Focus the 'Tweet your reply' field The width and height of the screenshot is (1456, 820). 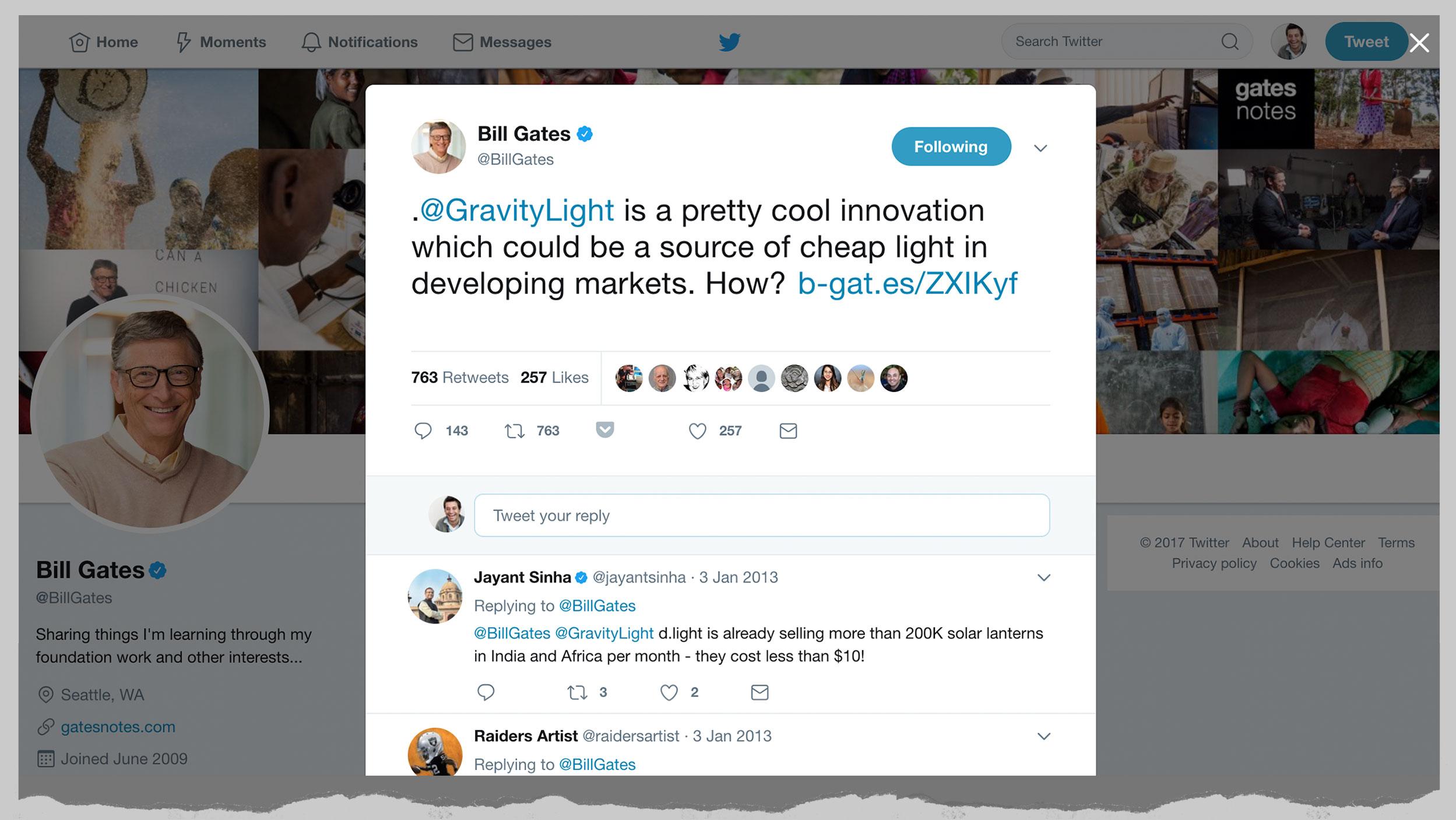click(762, 516)
